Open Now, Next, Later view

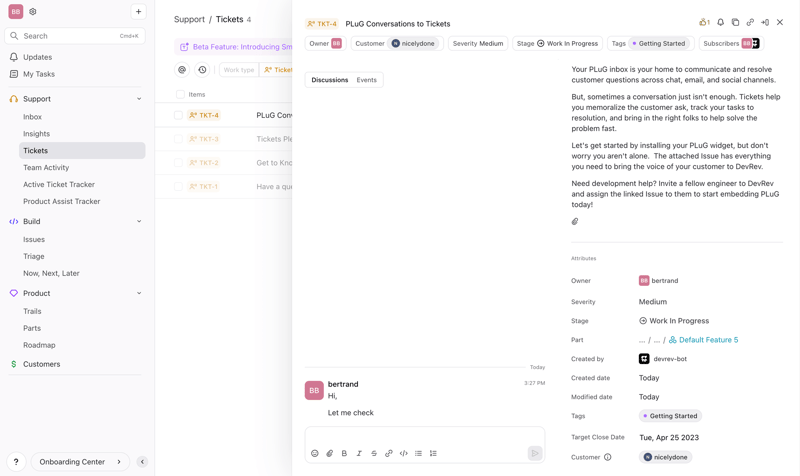point(51,273)
